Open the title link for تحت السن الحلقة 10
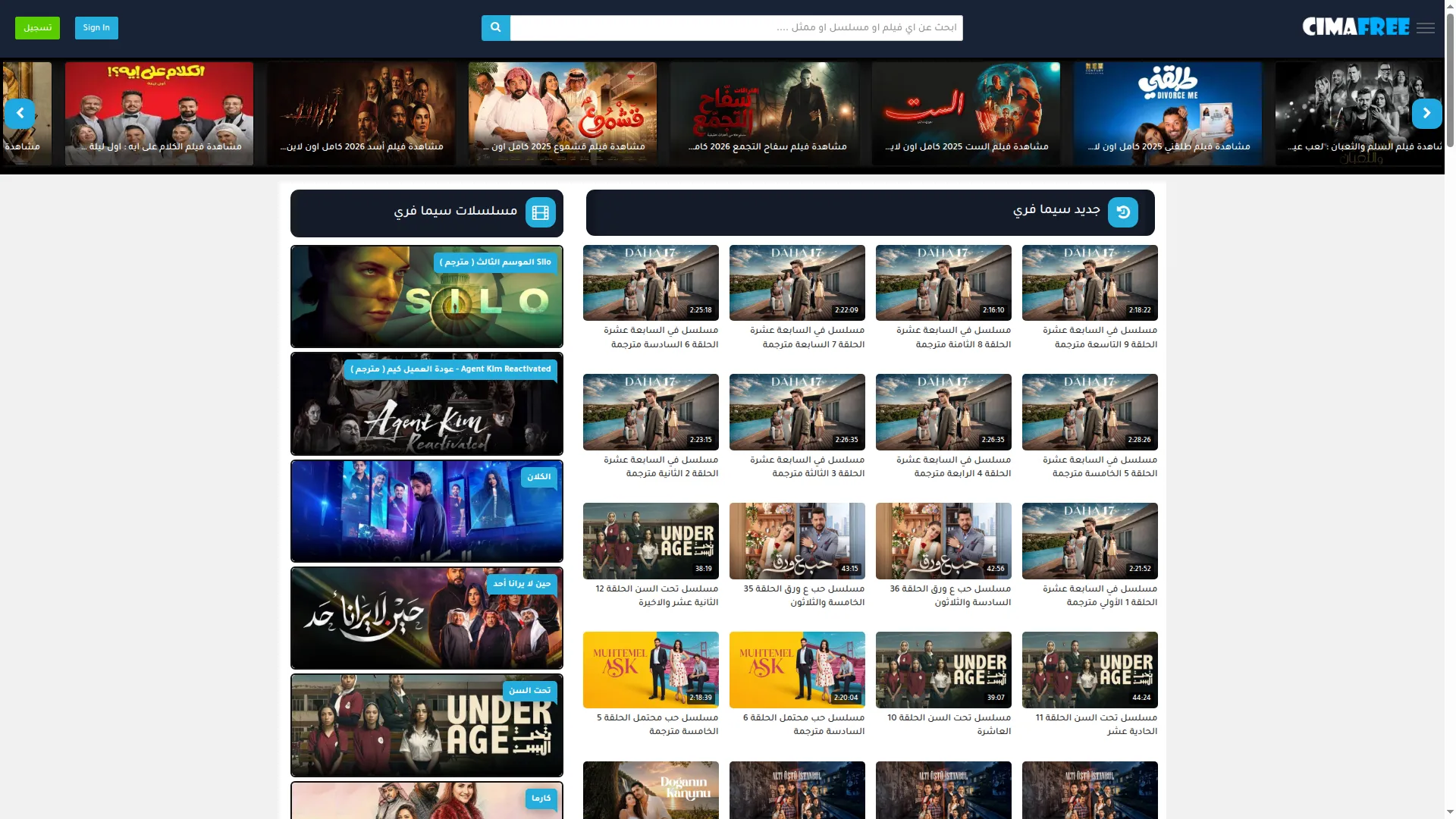 [949, 724]
